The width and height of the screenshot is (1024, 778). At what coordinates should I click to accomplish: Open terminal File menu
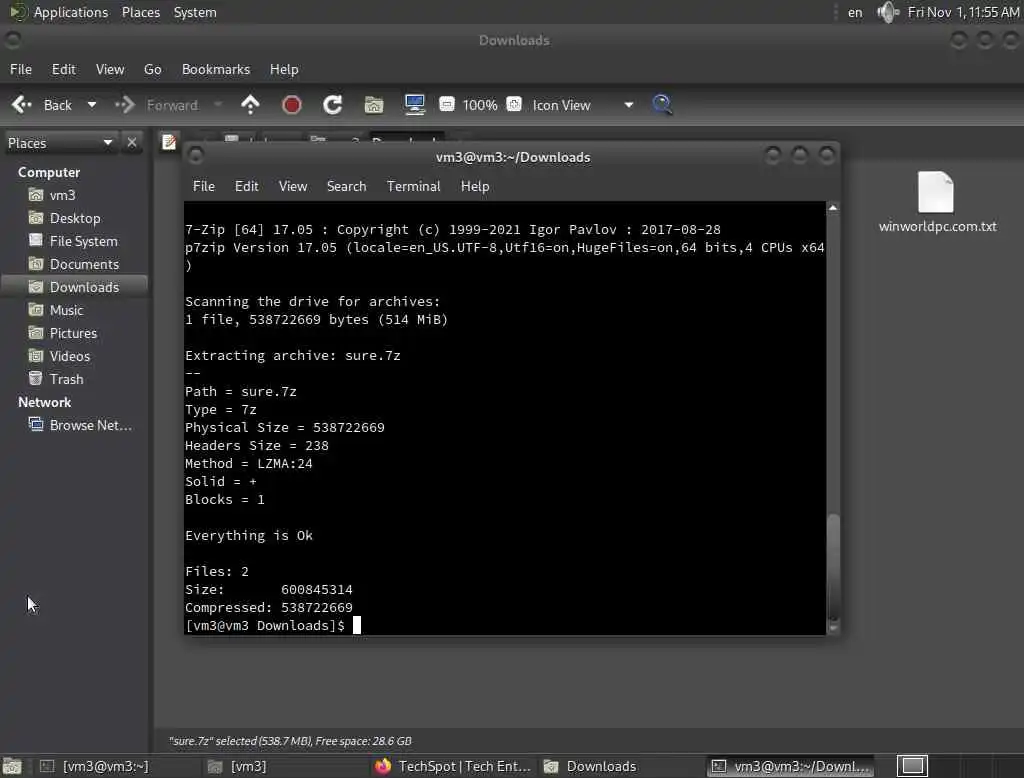(204, 186)
